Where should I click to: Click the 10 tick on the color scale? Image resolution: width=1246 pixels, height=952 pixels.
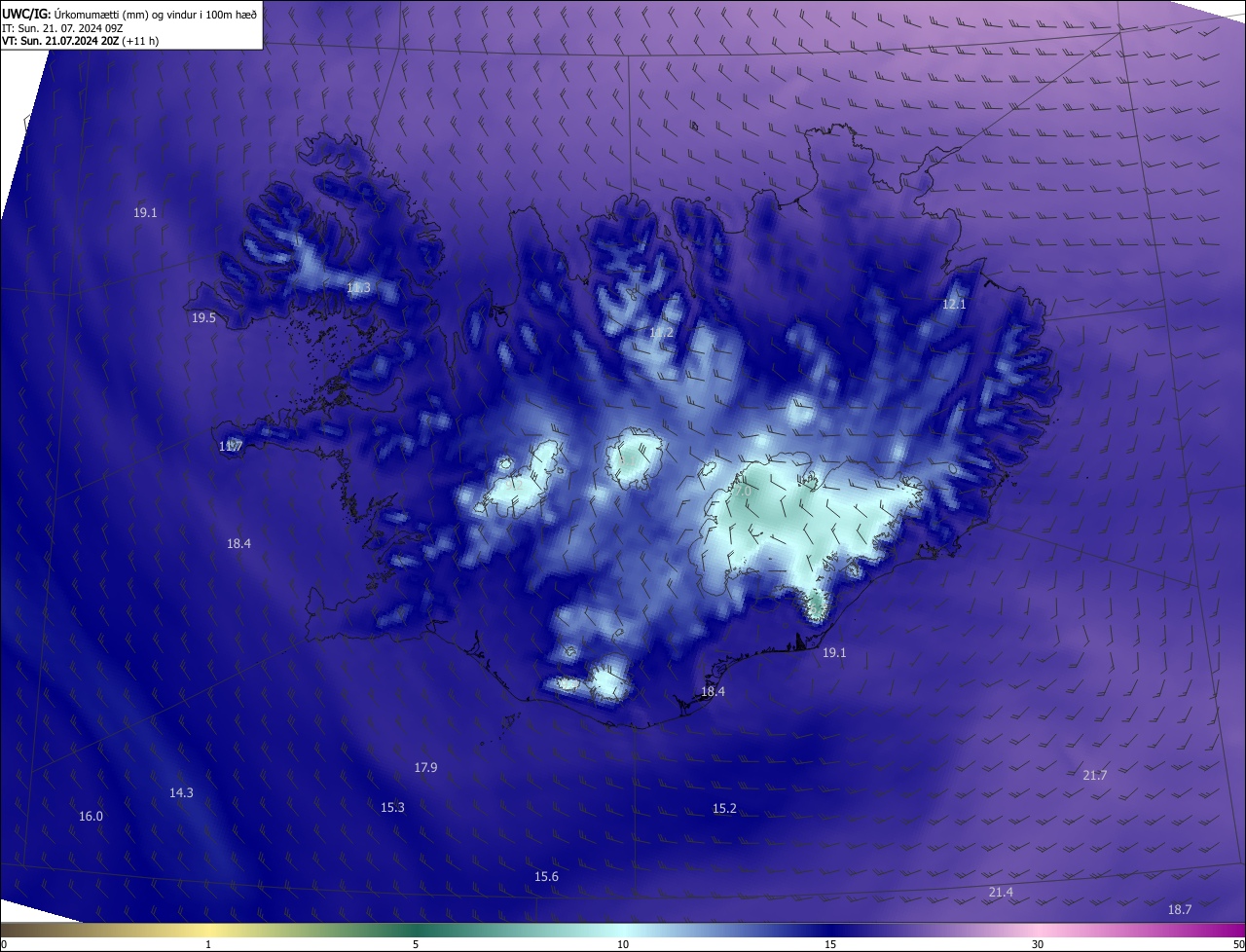[x=623, y=944]
